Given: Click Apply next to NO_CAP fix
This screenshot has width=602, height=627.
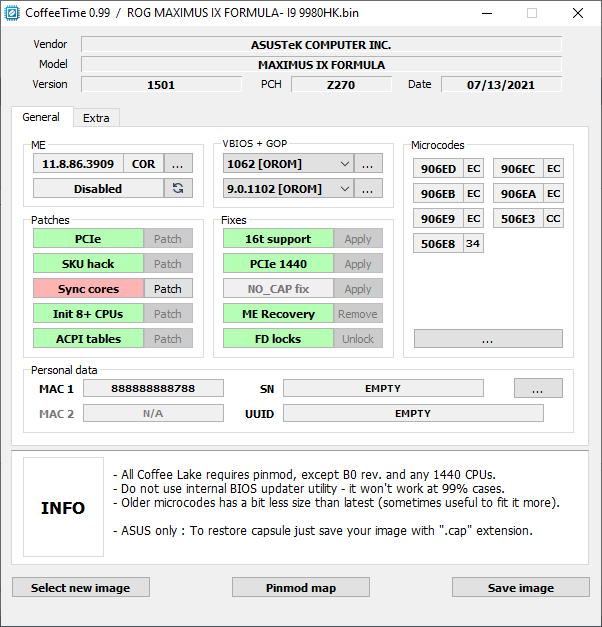Looking at the screenshot, I should tap(358, 289).
